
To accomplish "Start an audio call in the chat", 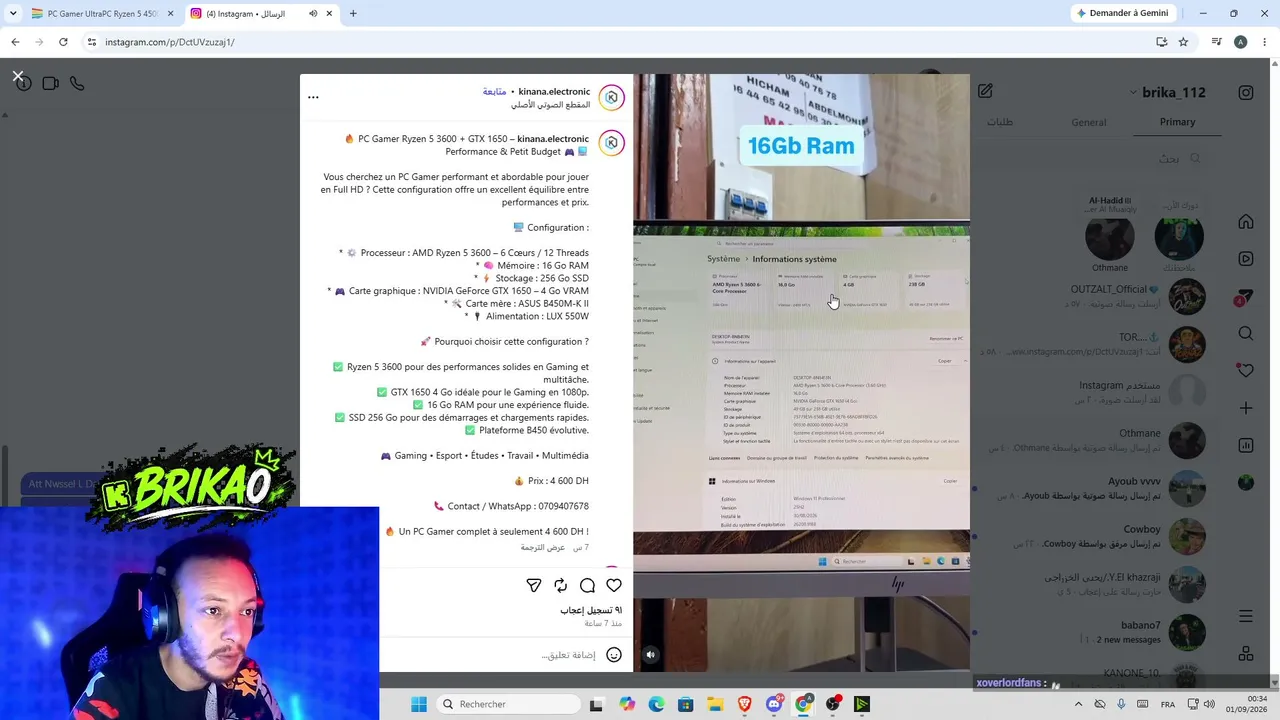I will point(77,84).
